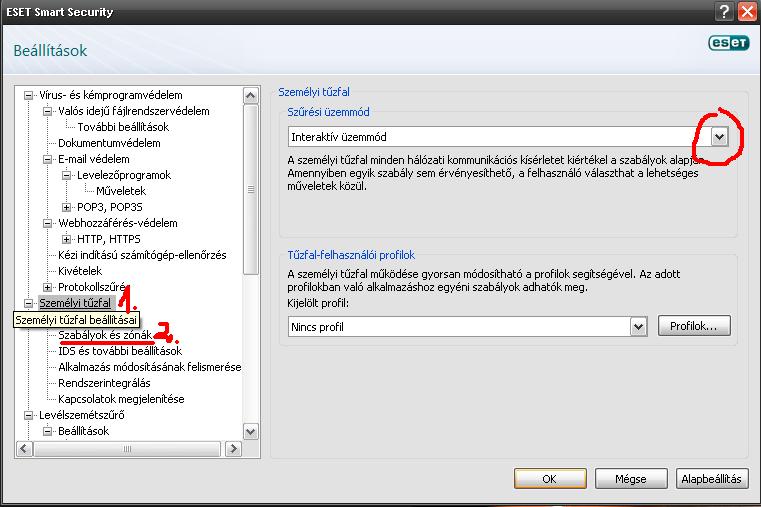Select Alkalmazás módosításának felismerése item
This screenshot has width=761, height=507.
point(149,367)
